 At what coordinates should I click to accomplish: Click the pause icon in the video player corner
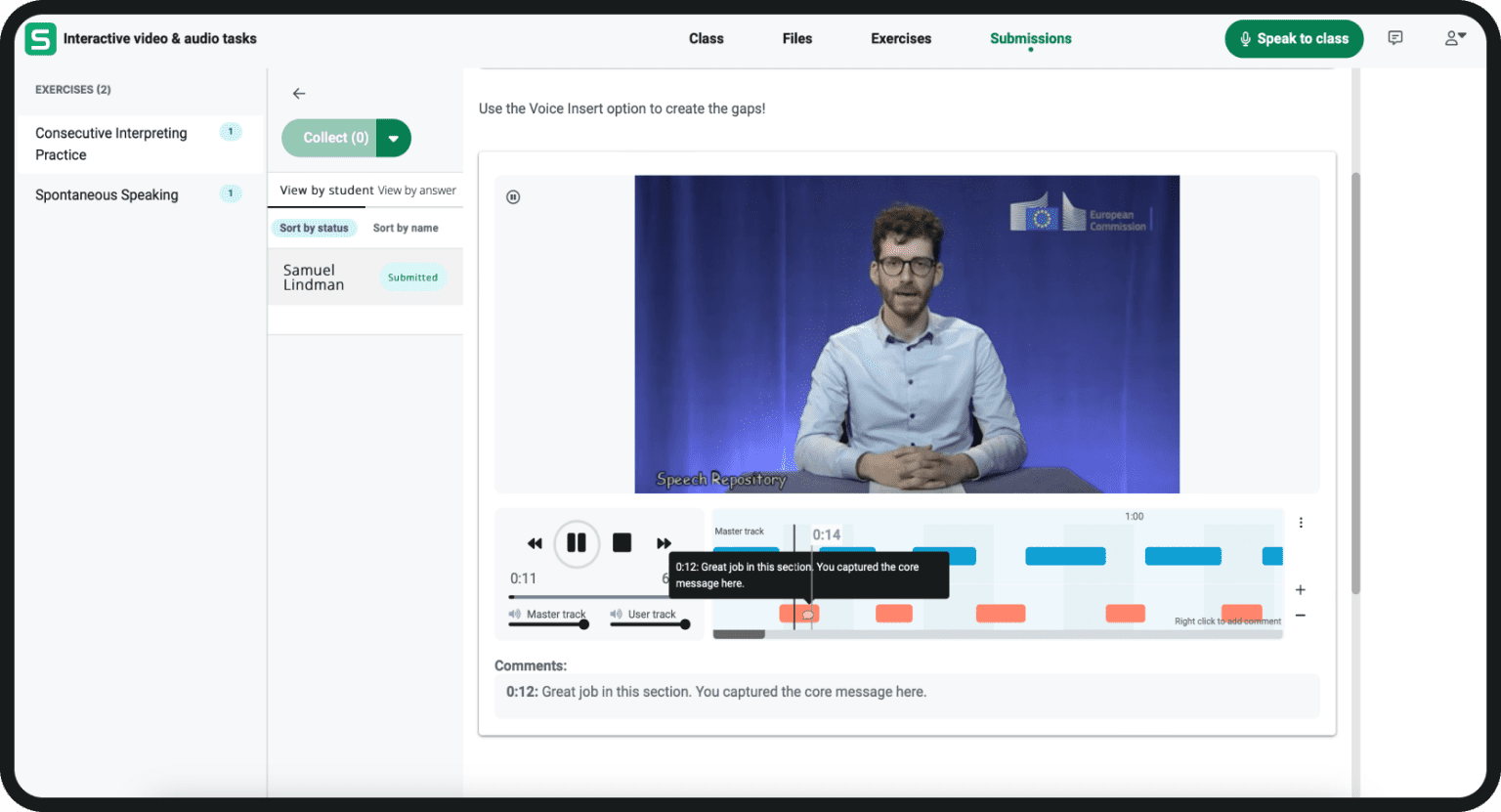pos(513,196)
